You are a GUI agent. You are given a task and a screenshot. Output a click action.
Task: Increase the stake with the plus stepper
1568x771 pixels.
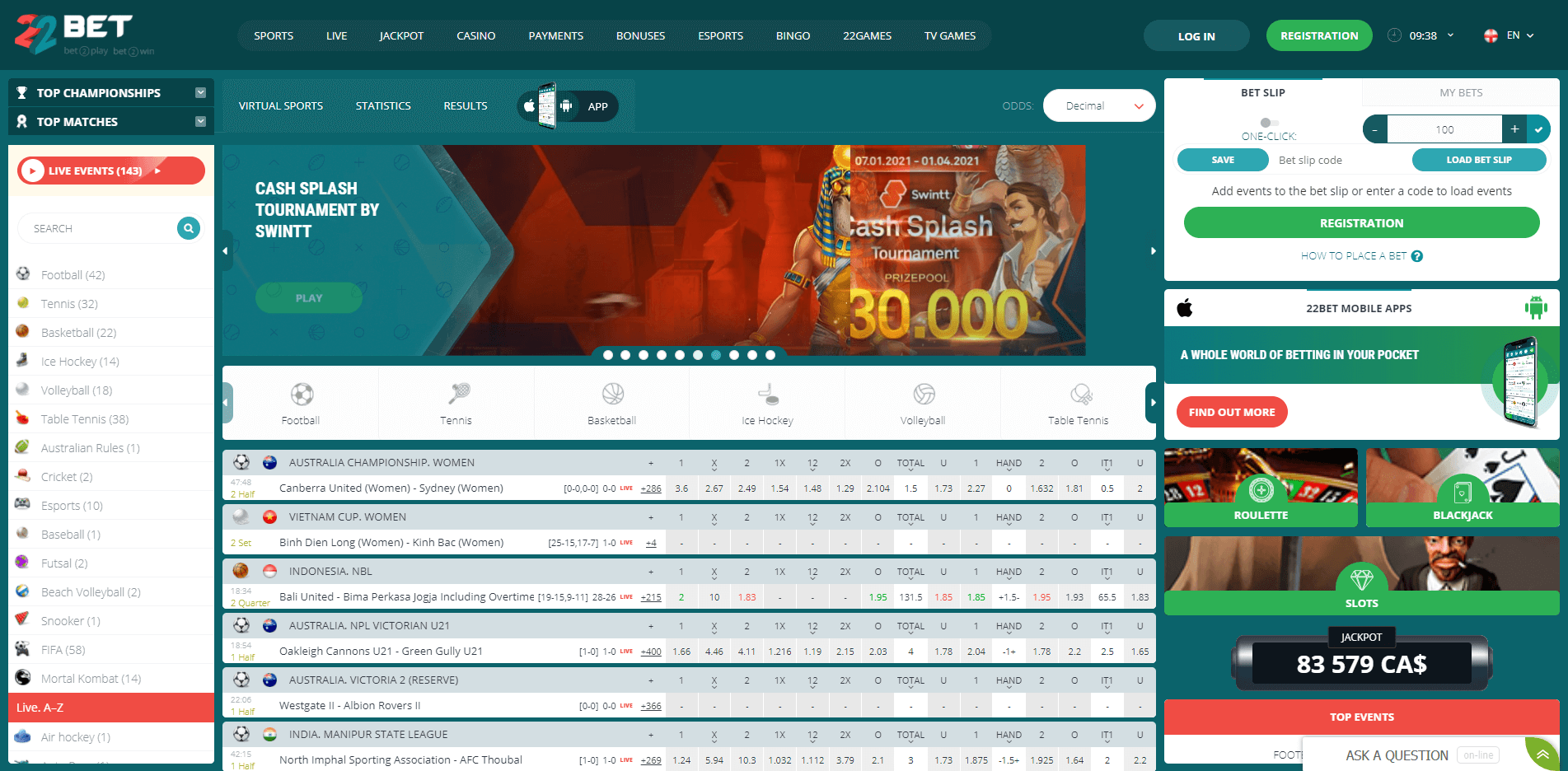tap(1514, 129)
